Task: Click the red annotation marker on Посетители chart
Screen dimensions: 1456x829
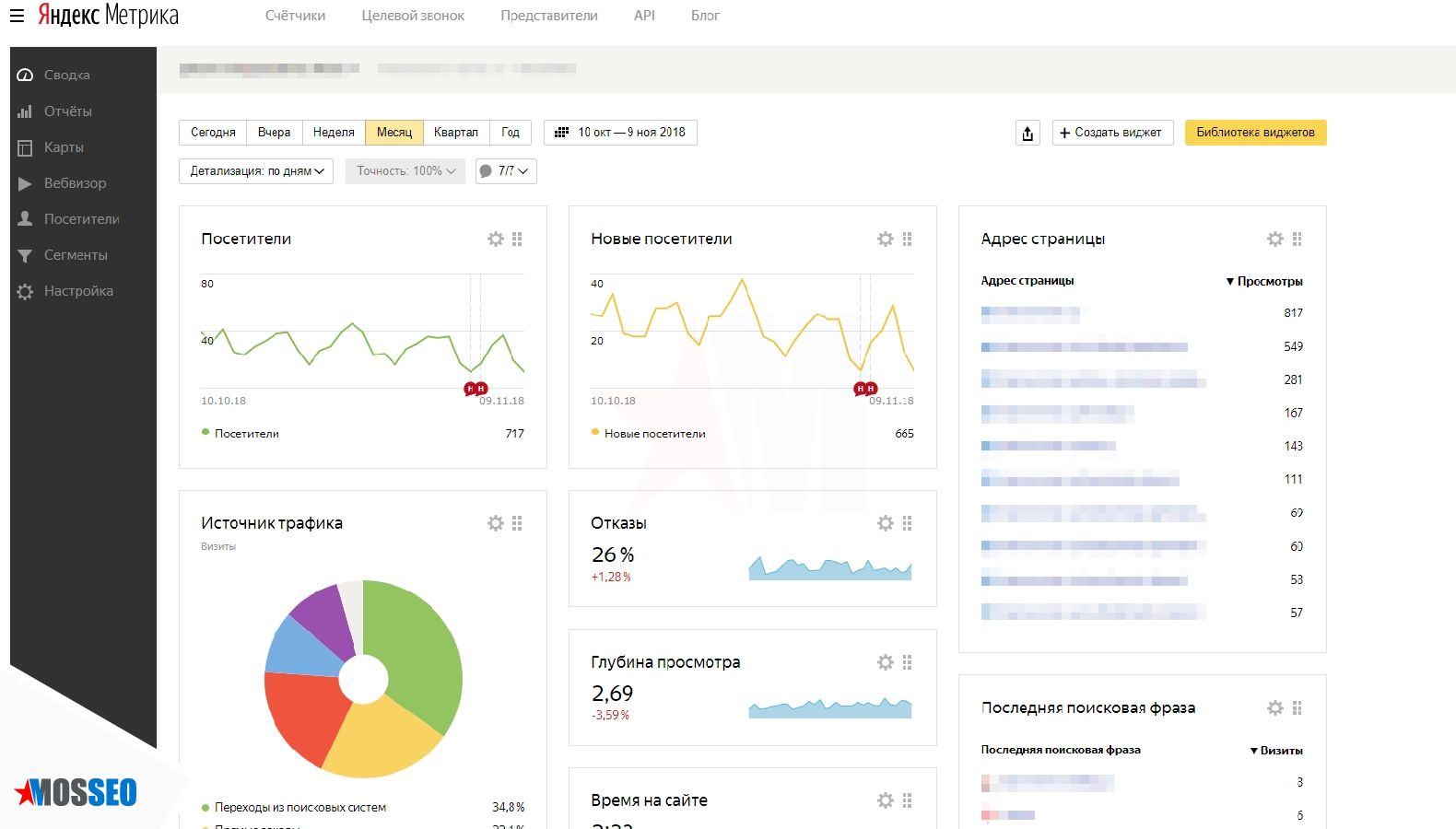Action: (x=476, y=389)
